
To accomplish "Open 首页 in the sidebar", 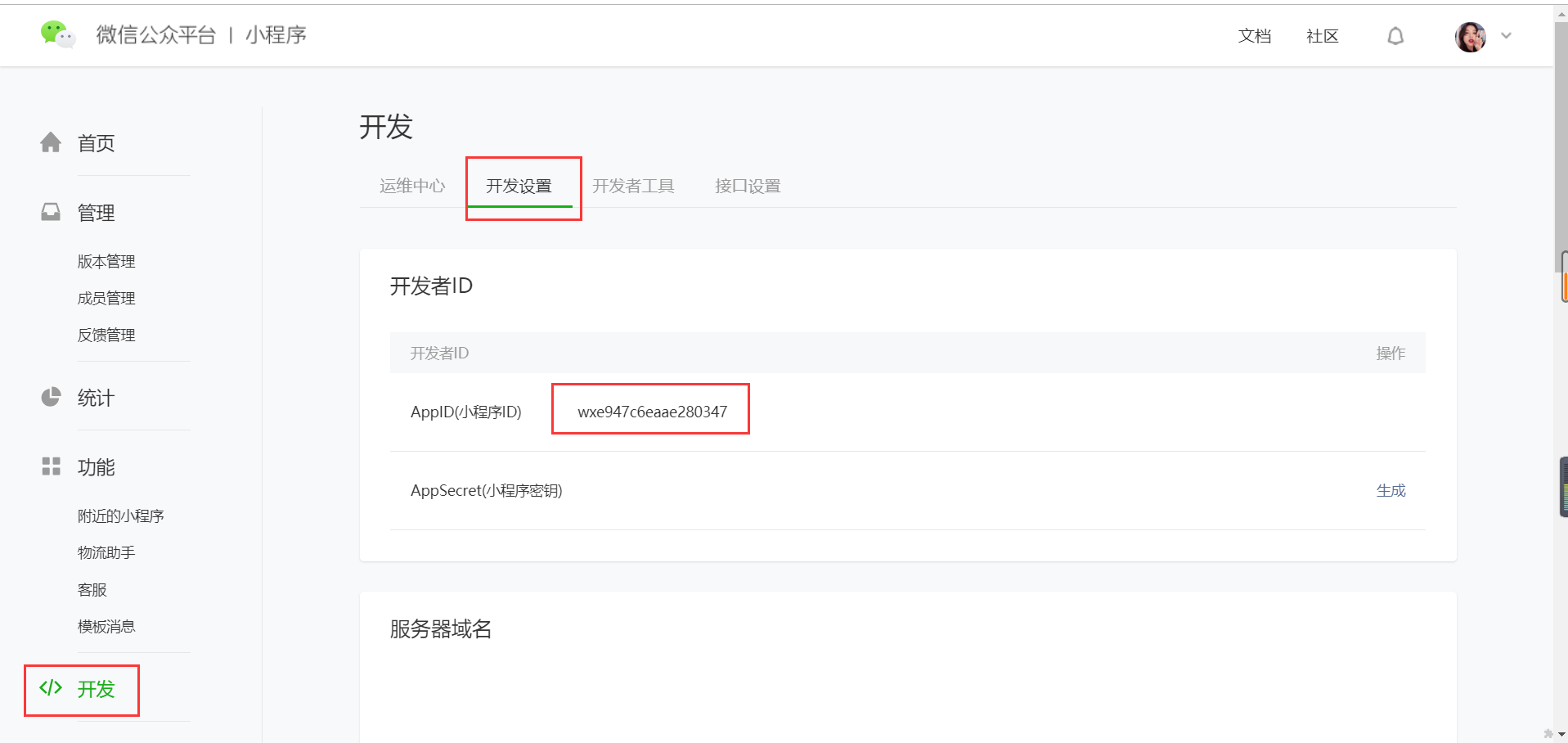I will [96, 143].
